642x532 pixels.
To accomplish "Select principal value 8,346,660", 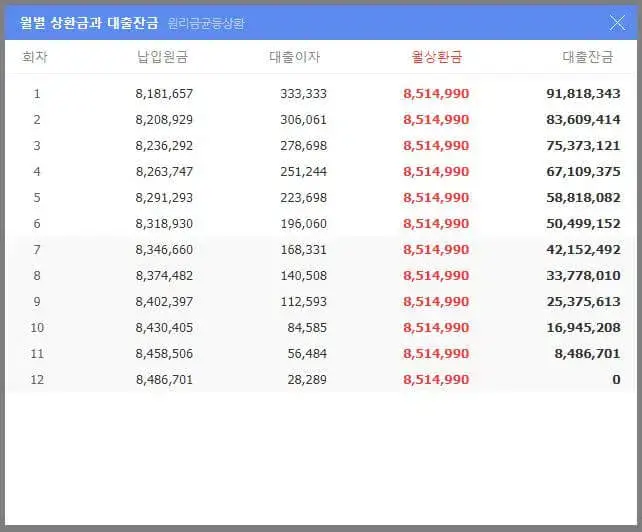I will (164, 250).
